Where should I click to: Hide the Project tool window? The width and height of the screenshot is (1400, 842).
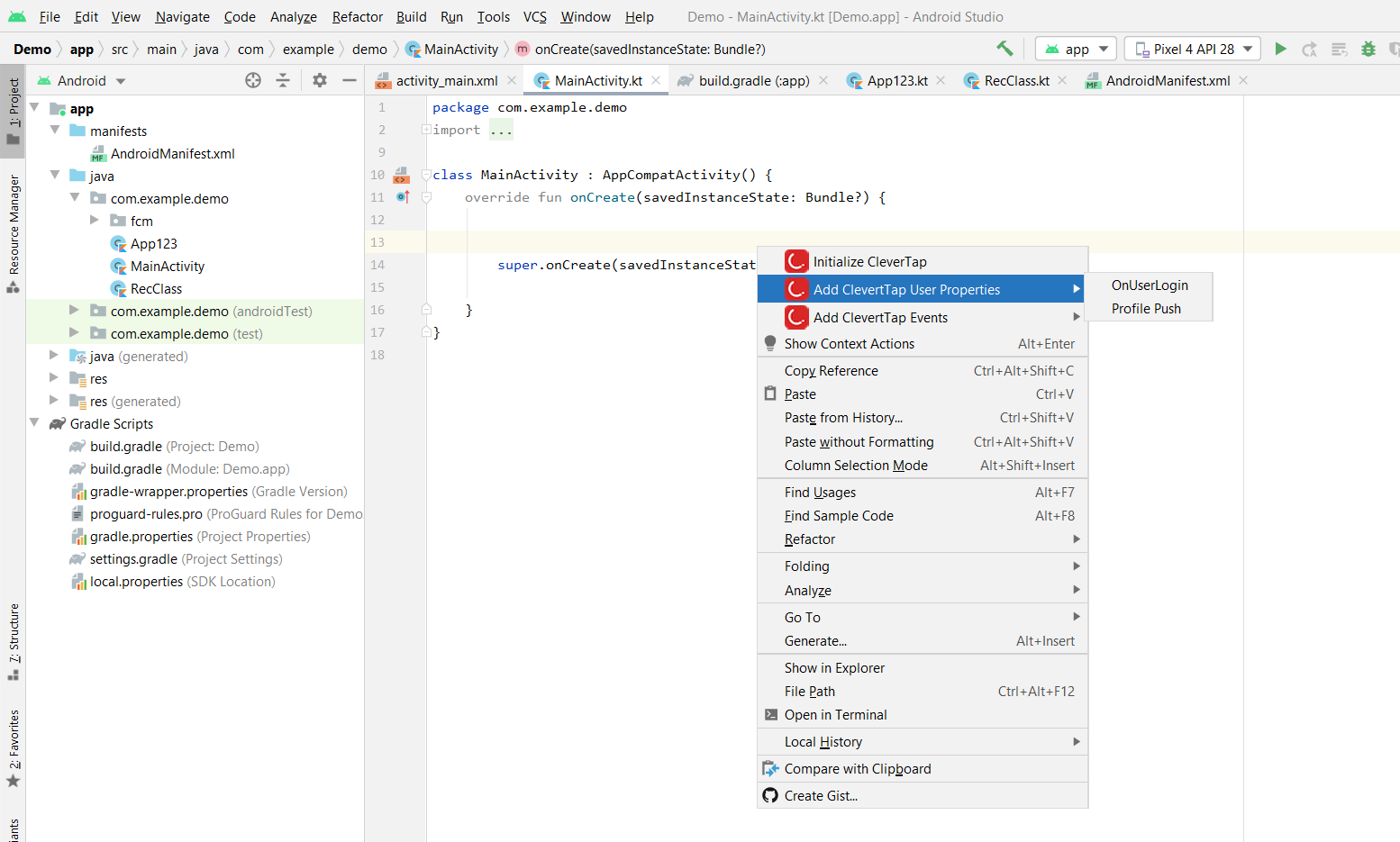[350, 80]
